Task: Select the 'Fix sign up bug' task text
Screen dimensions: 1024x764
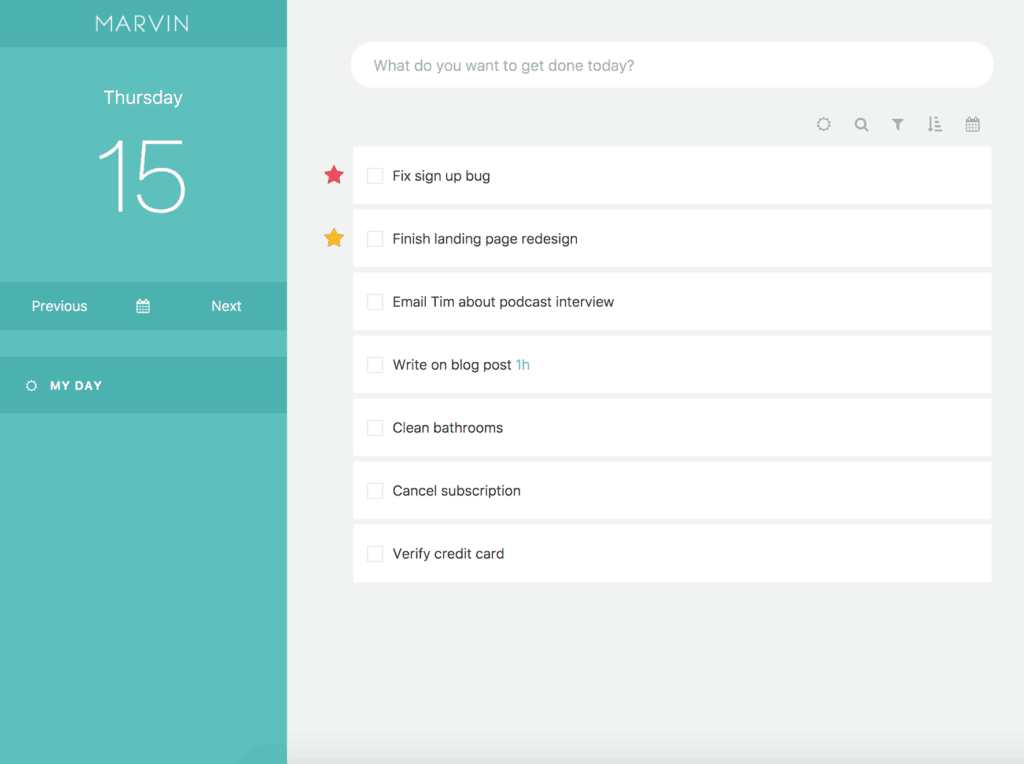Action: pos(441,176)
